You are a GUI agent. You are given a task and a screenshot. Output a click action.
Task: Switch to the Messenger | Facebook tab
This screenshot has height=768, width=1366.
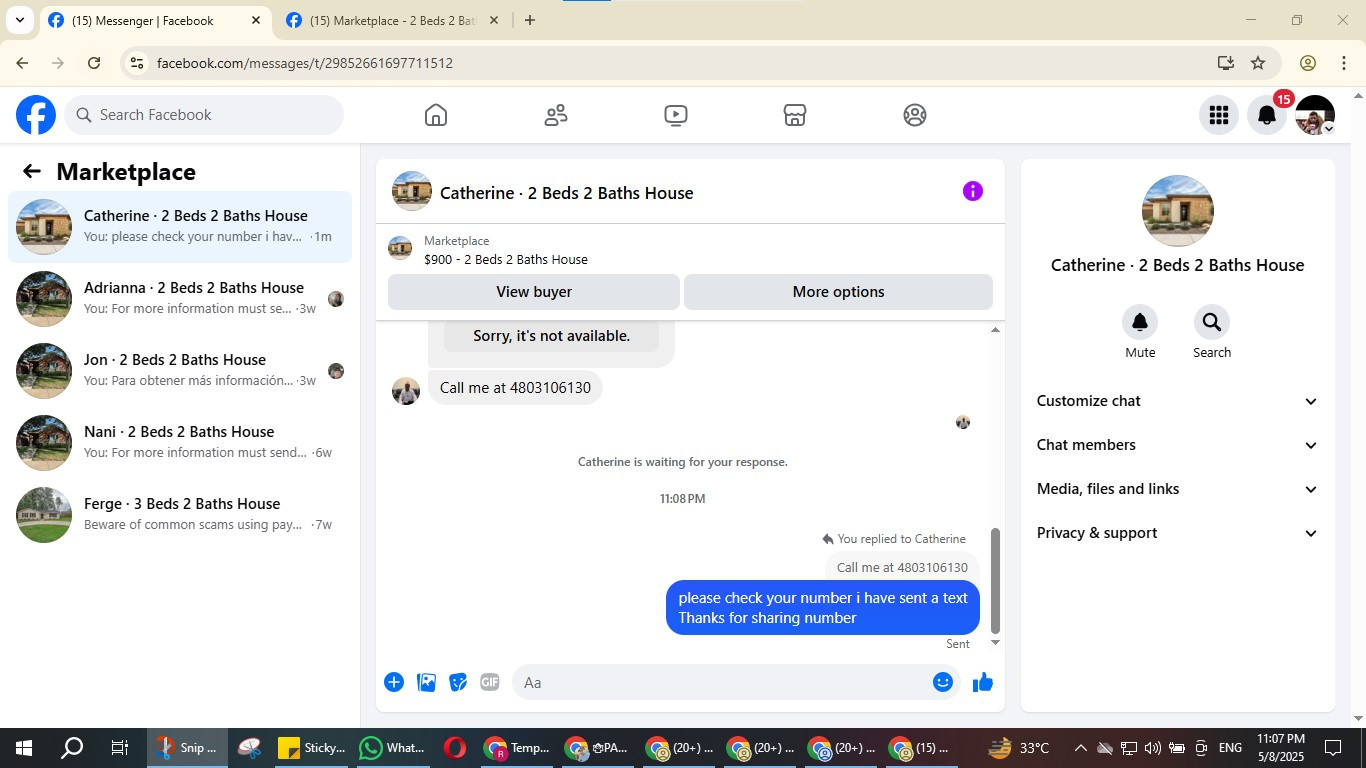click(x=155, y=21)
